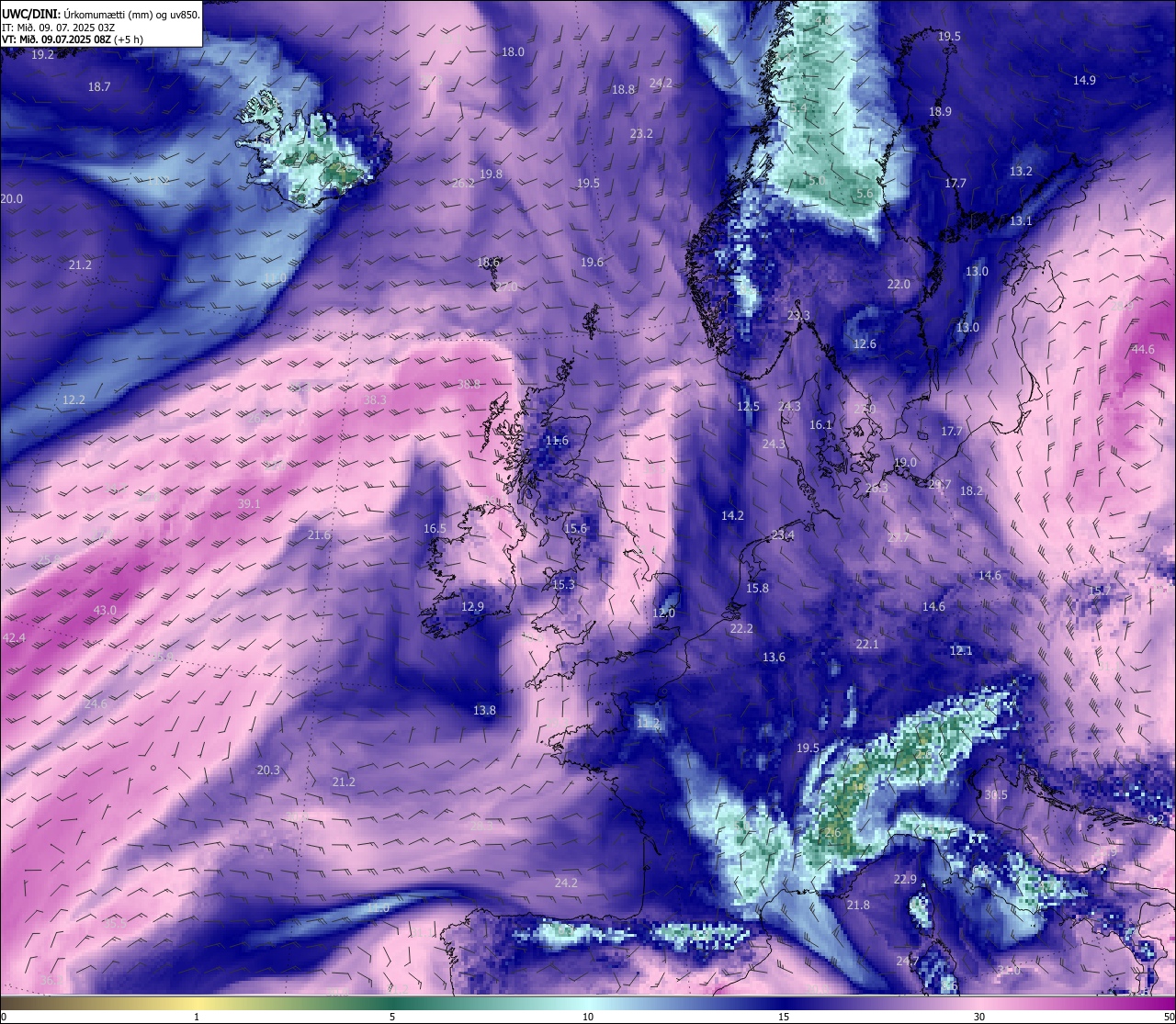This screenshot has height=1024, width=1176.
Task: Click the 19.6 value in the North Sea
Action: click(592, 263)
